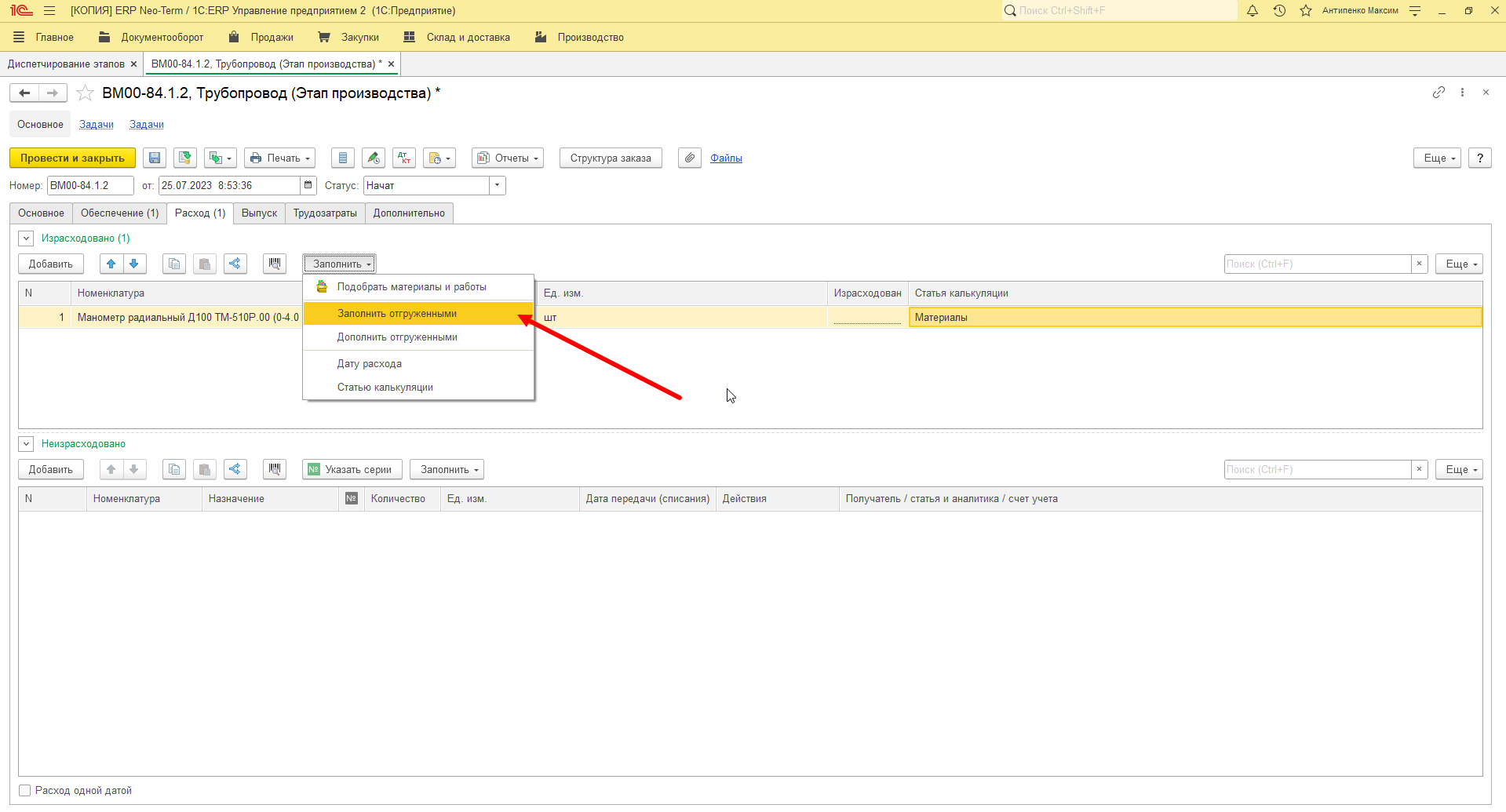Open the create-based-on dropdown icon
This screenshot has height=812, width=1506.
click(x=221, y=158)
